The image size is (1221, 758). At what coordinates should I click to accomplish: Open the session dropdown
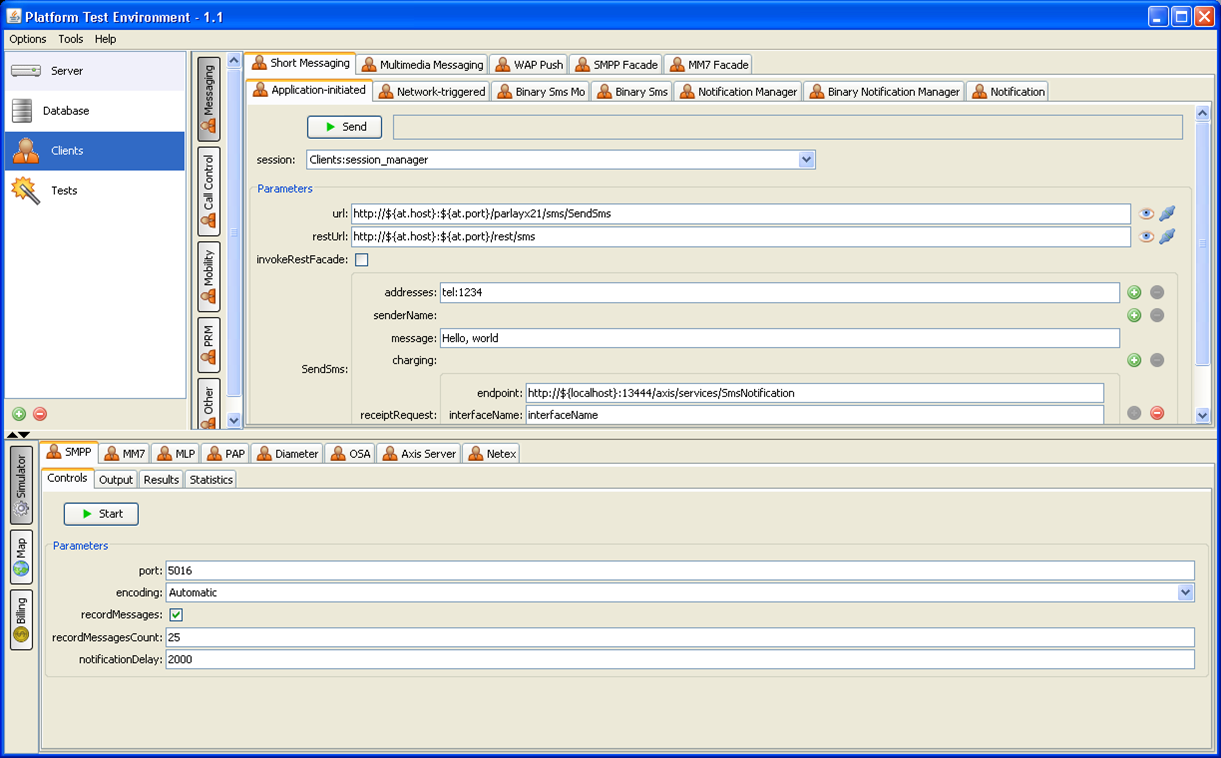807,159
